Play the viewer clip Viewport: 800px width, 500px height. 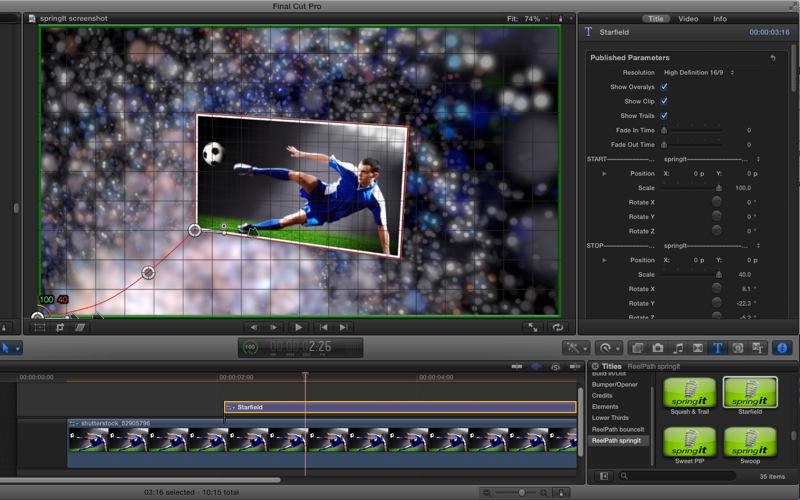click(298, 327)
